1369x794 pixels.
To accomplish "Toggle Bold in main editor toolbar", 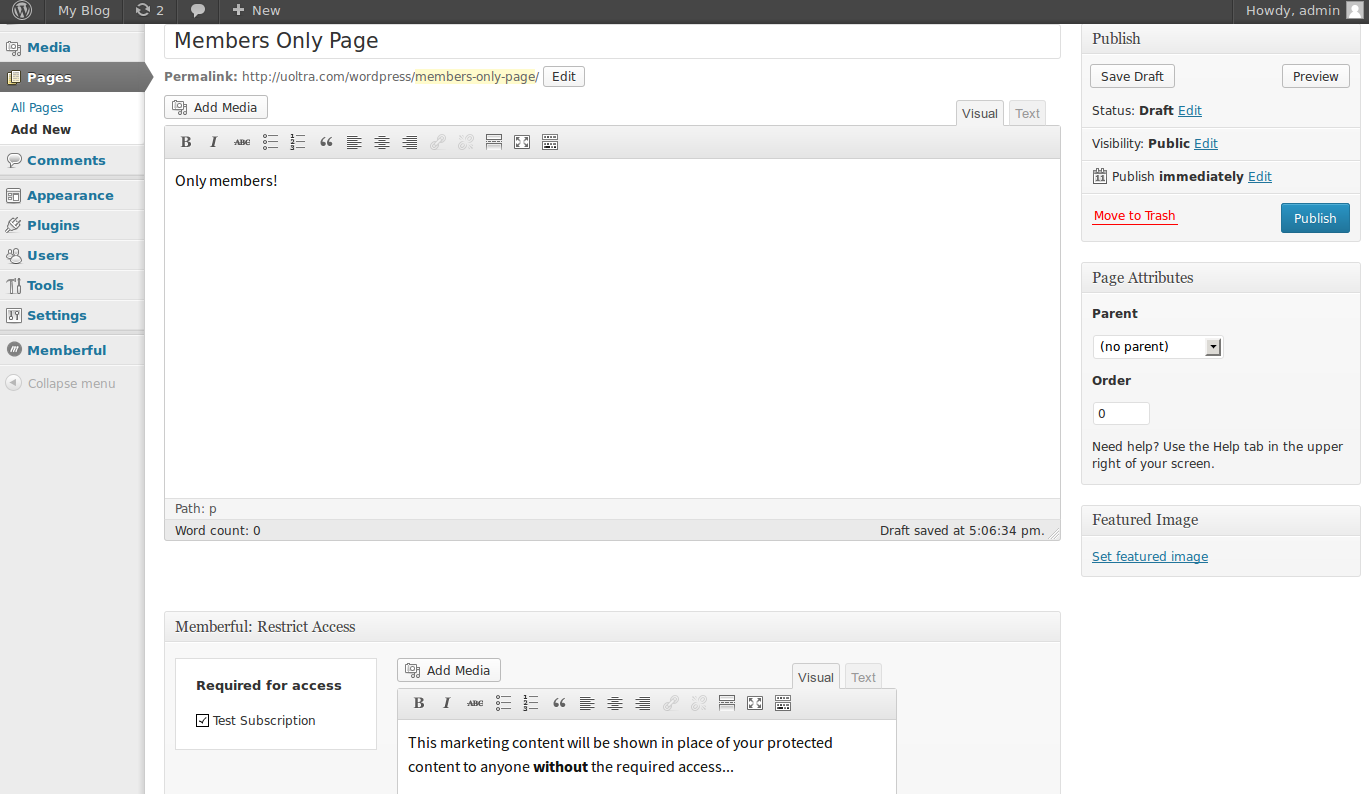I will (x=186, y=142).
